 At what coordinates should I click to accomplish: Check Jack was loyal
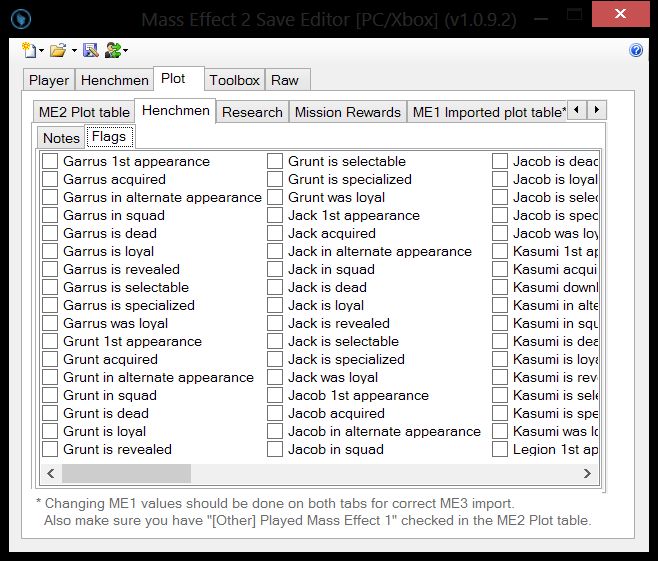(x=275, y=378)
